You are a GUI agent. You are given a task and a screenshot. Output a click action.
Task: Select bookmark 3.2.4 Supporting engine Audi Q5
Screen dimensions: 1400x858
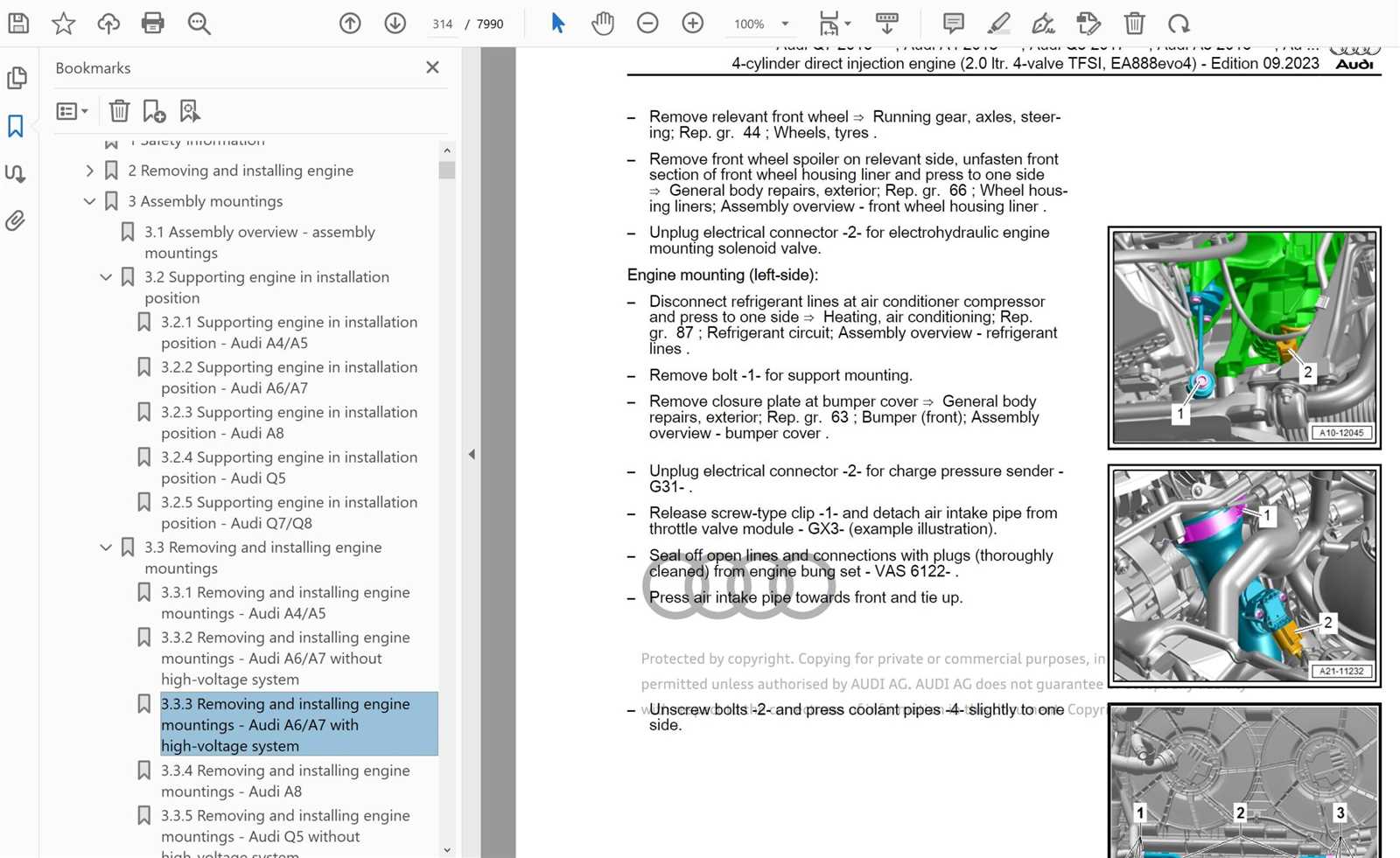click(290, 468)
